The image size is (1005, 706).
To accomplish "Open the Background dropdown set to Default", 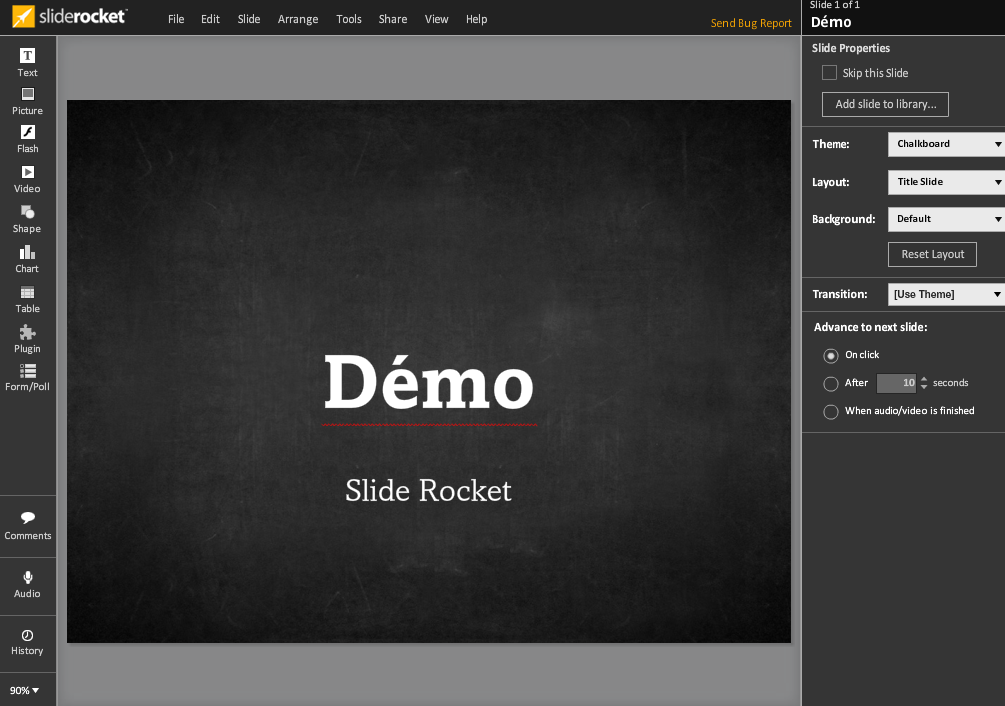I will point(946,219).
